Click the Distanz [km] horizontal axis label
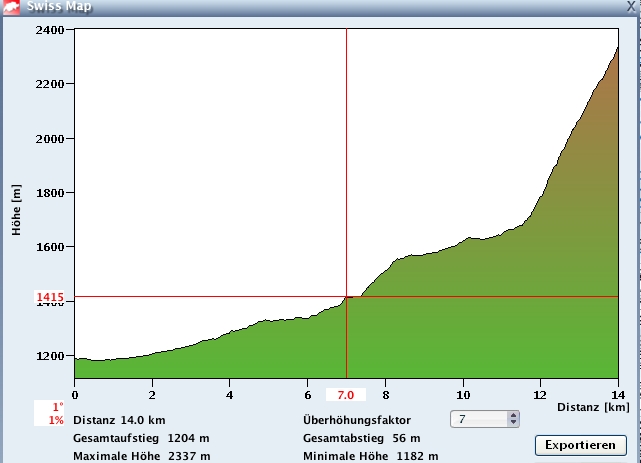This screenshot has height=463, width=641. (594, 407)
